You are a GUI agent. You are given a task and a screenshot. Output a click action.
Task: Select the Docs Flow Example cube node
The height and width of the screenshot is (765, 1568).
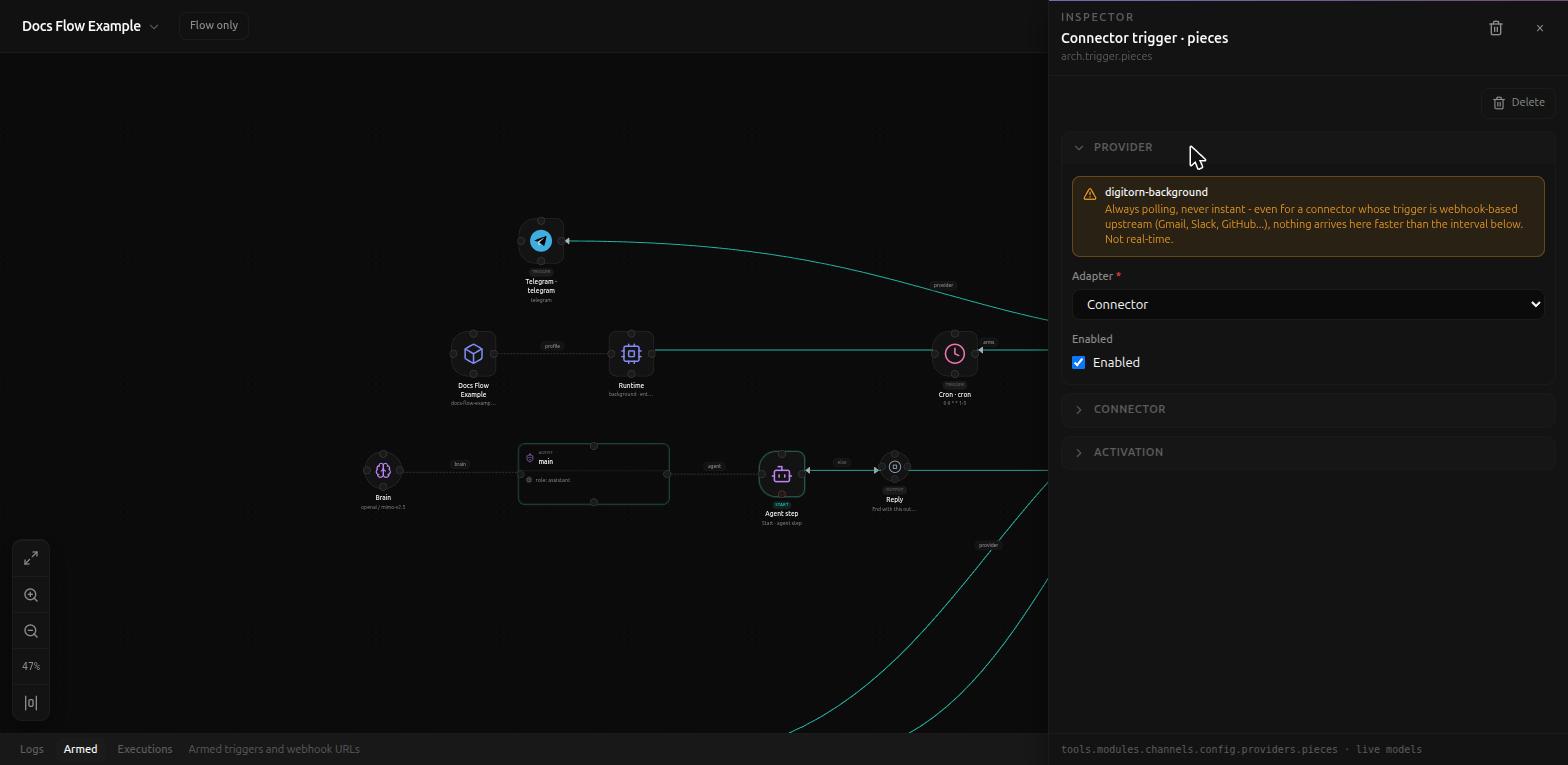pos(473,353)
